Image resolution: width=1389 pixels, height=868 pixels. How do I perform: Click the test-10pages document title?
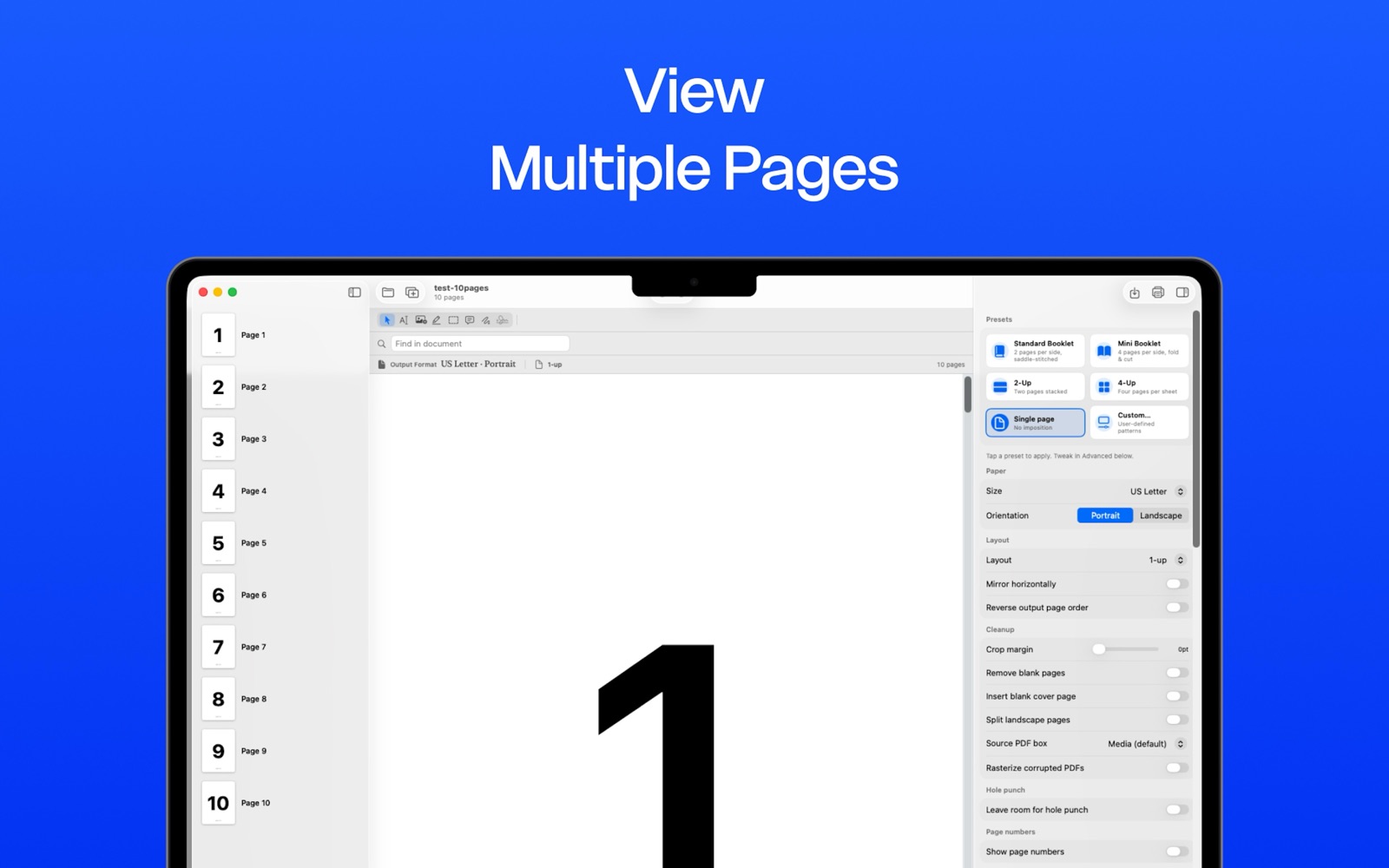(461, 288)
